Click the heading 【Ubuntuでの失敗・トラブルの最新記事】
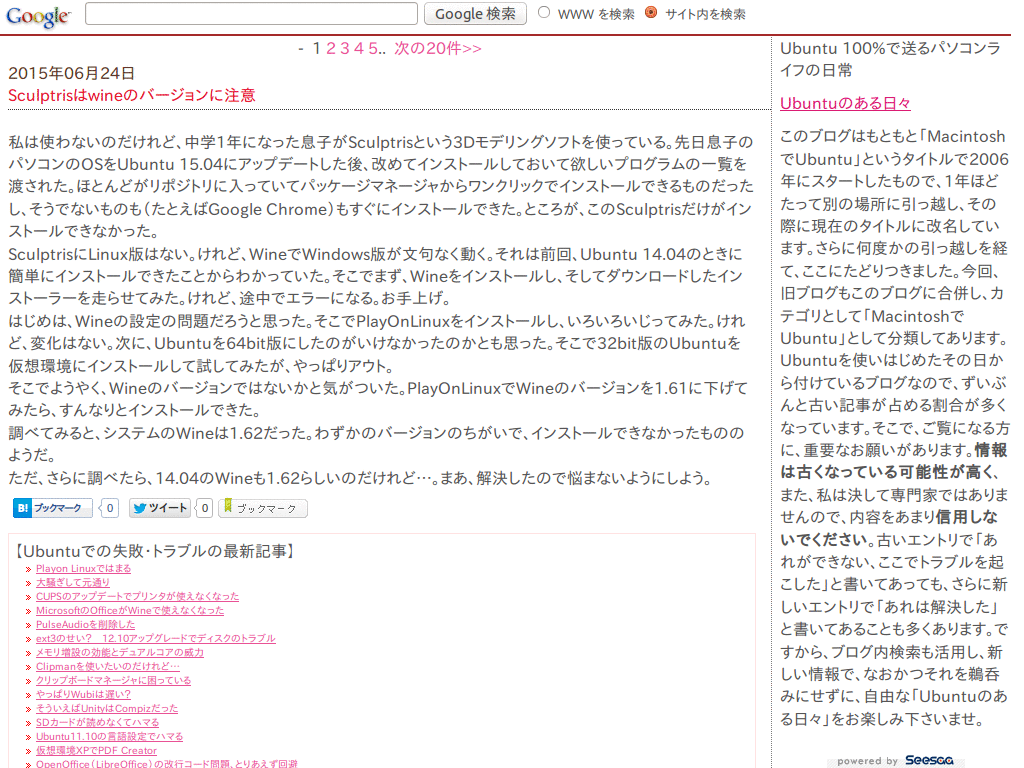The image size is (1024, 768). tap(153, 551)
